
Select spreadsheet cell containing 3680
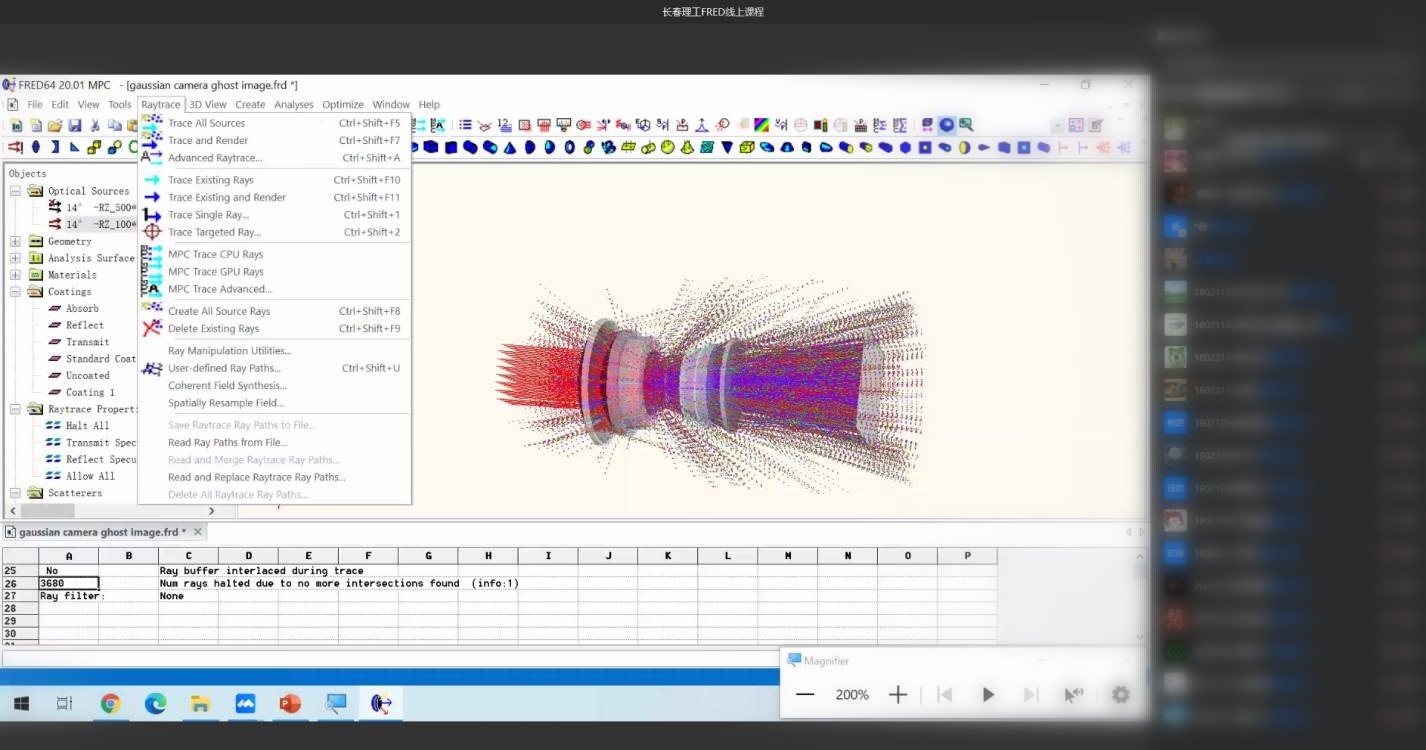(x=68, y=583)
